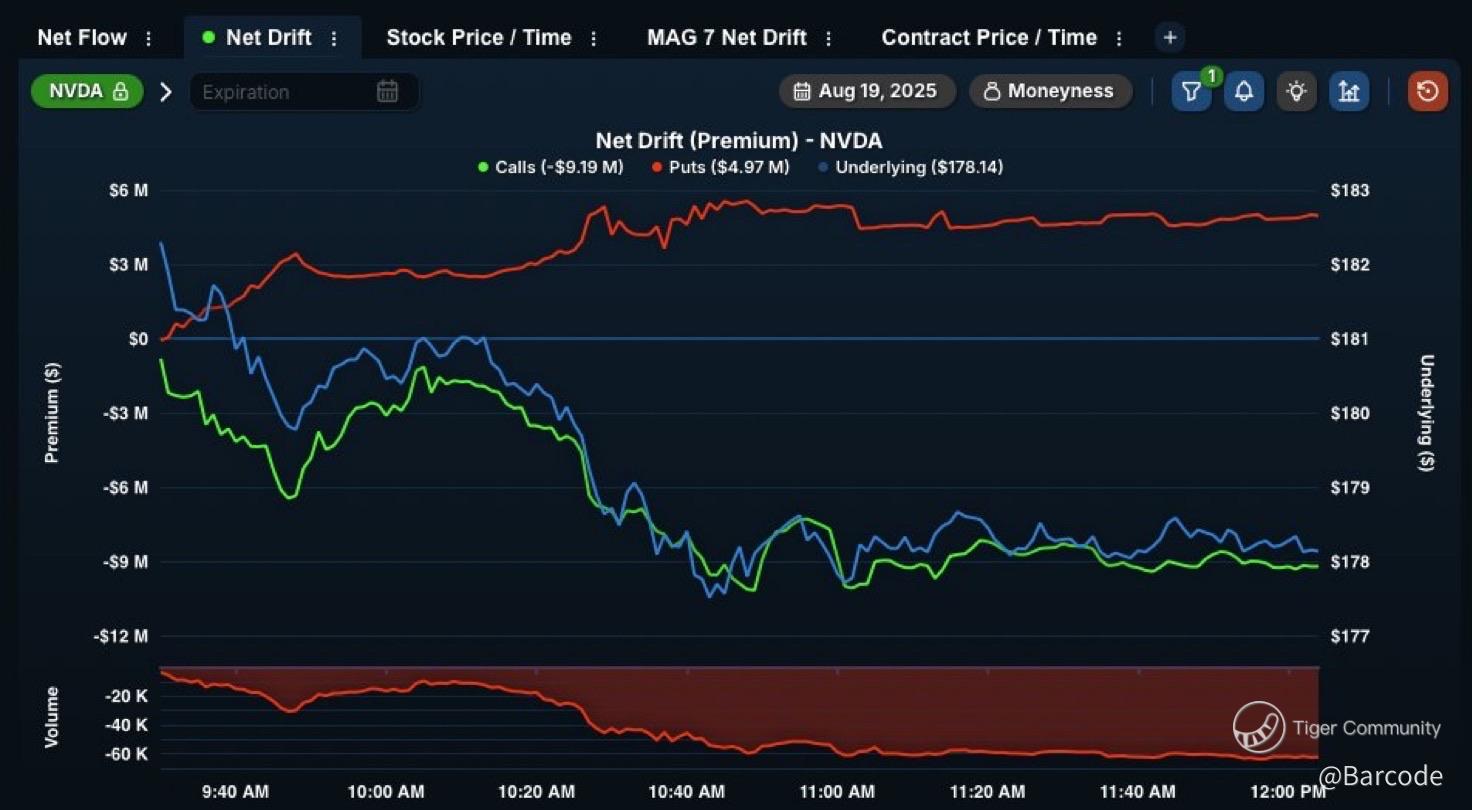Toggle Calls series in chart legend
1472x810 pixels.
pos(551,167)
